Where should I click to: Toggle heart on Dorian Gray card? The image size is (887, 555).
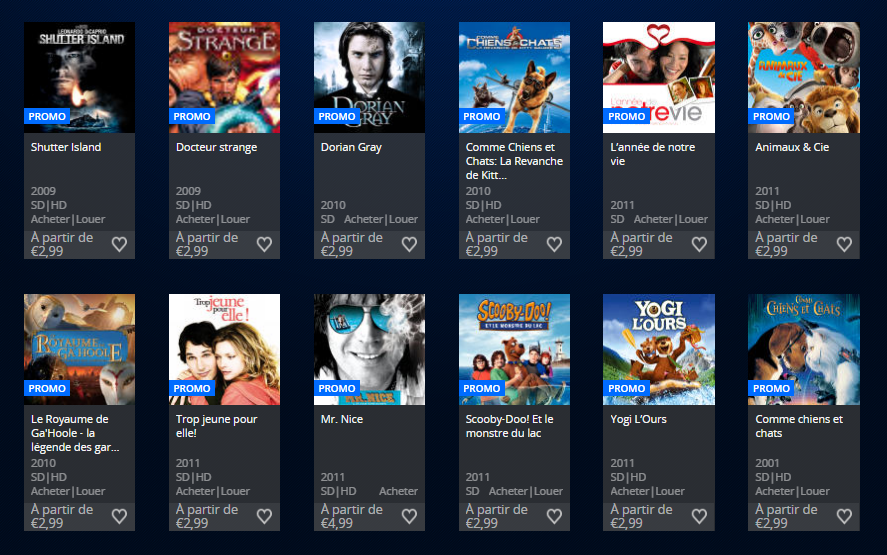tap(409, 244)
